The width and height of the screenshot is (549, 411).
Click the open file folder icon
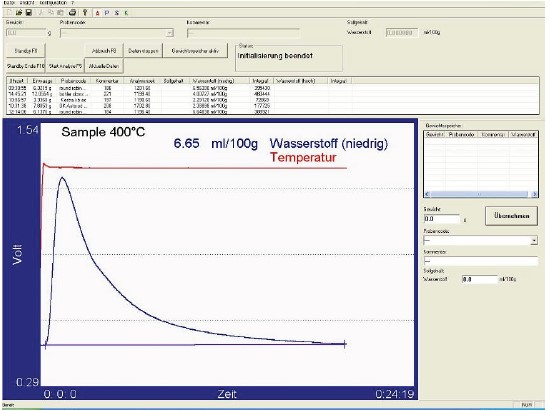click(x=19, y=13)
